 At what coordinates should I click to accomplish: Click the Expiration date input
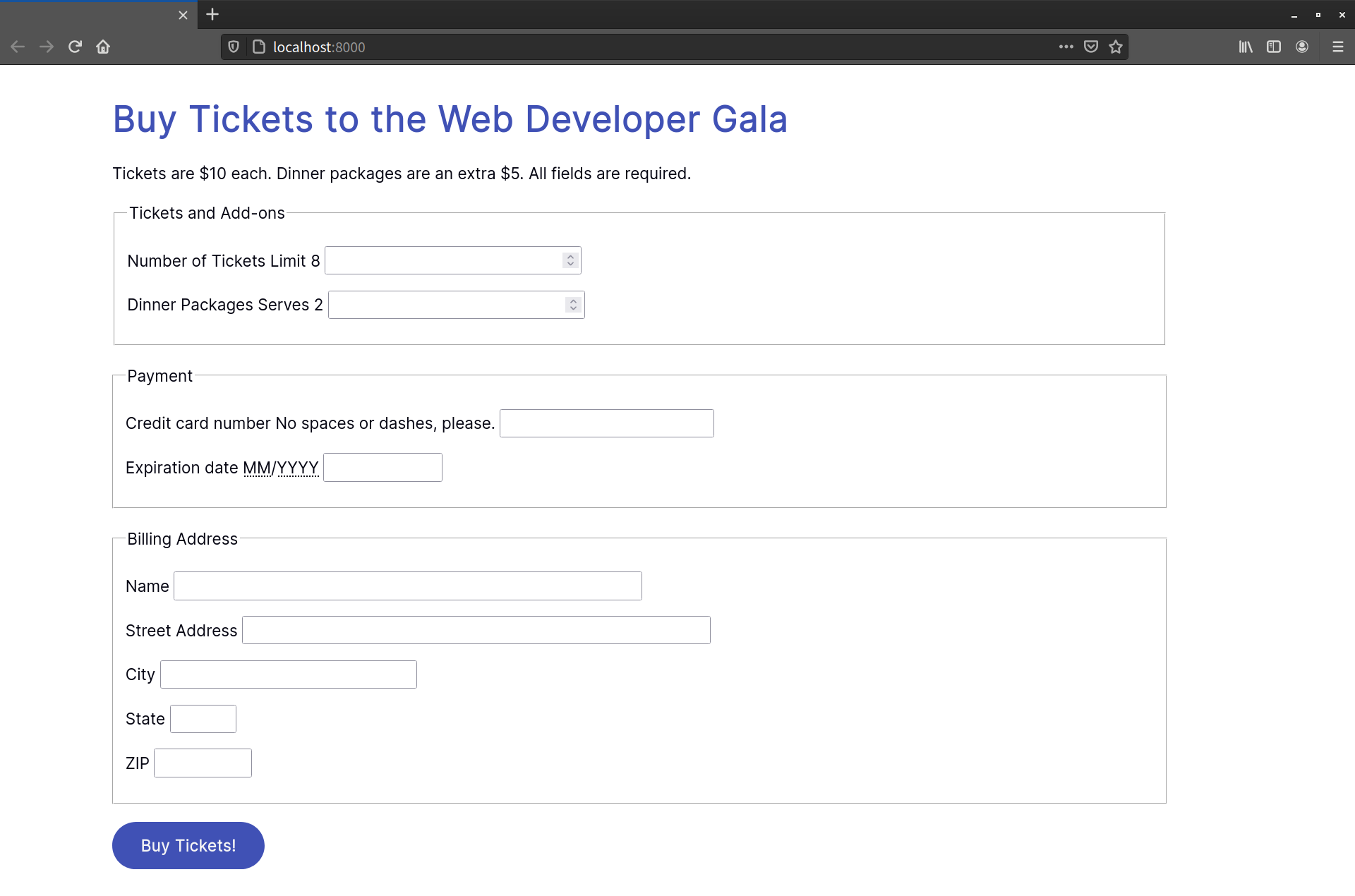(383, 468)
